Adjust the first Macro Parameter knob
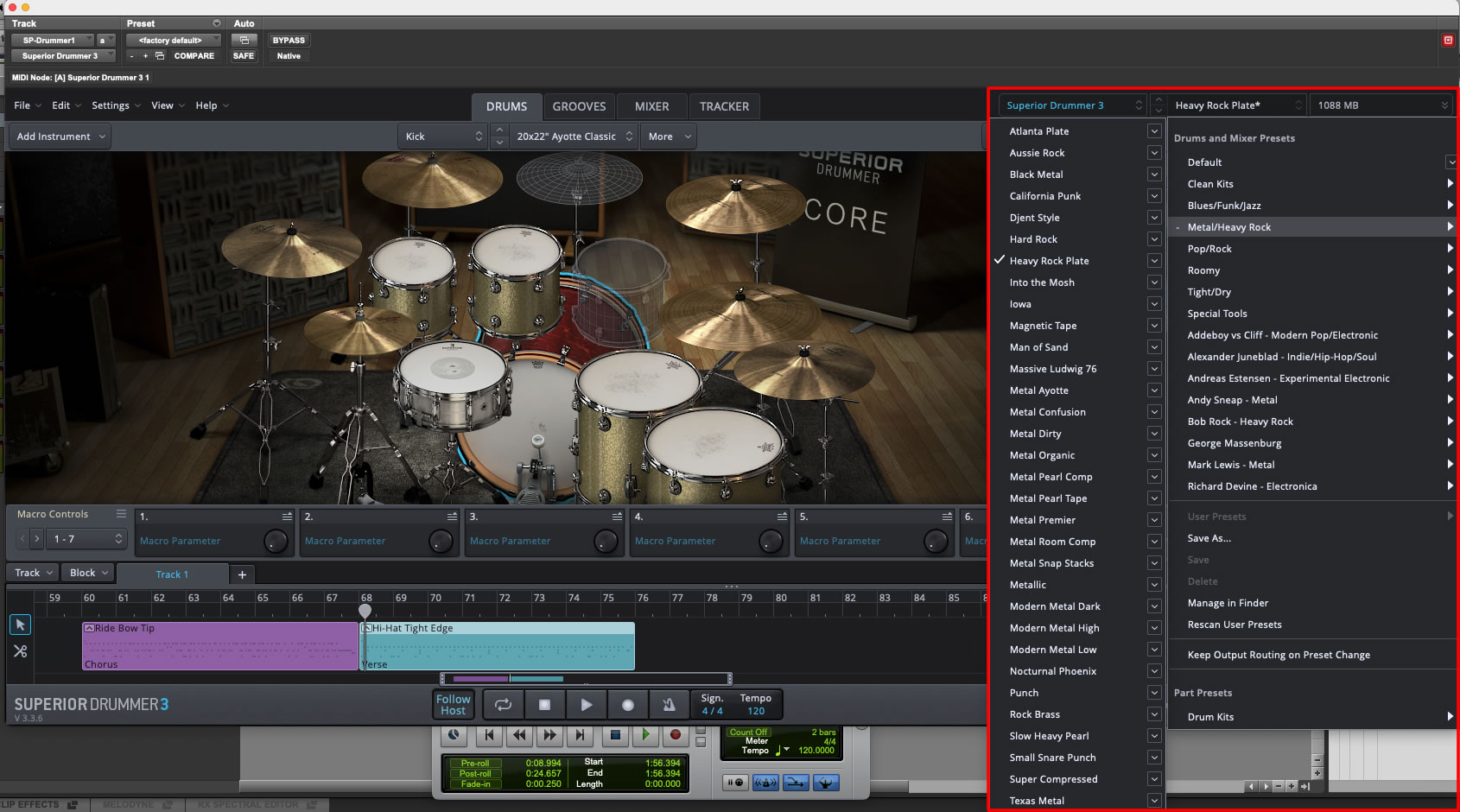The image size is (1460, 812). 275,542
